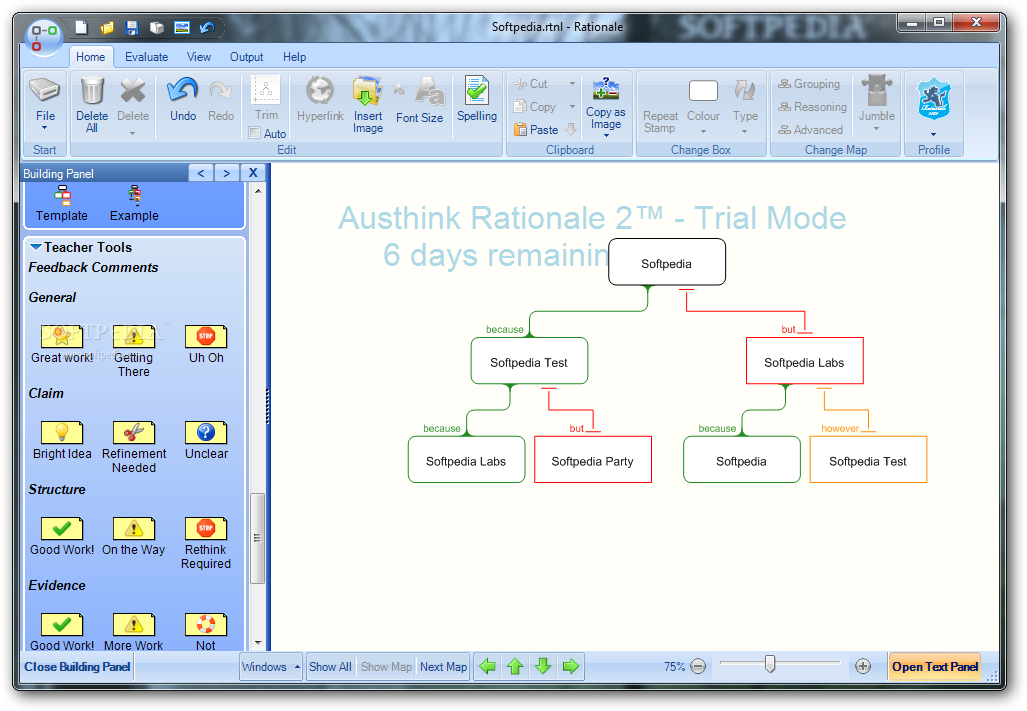This screenshot has height=711, width=1027.
Task: Select the Great work! stamp
Action: (62, 337)
